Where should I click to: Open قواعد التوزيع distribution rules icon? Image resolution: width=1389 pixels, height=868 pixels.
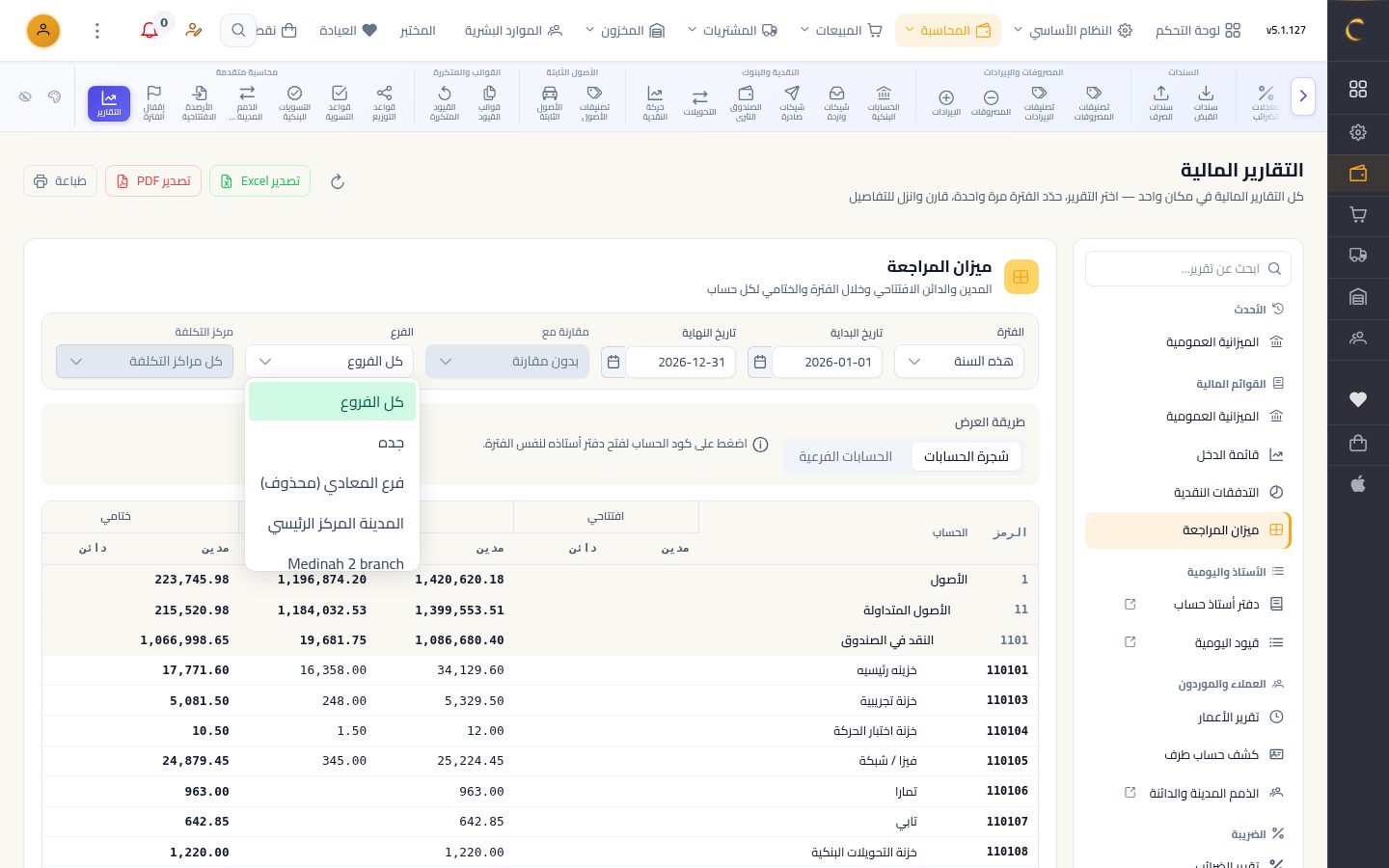(384, 103)
